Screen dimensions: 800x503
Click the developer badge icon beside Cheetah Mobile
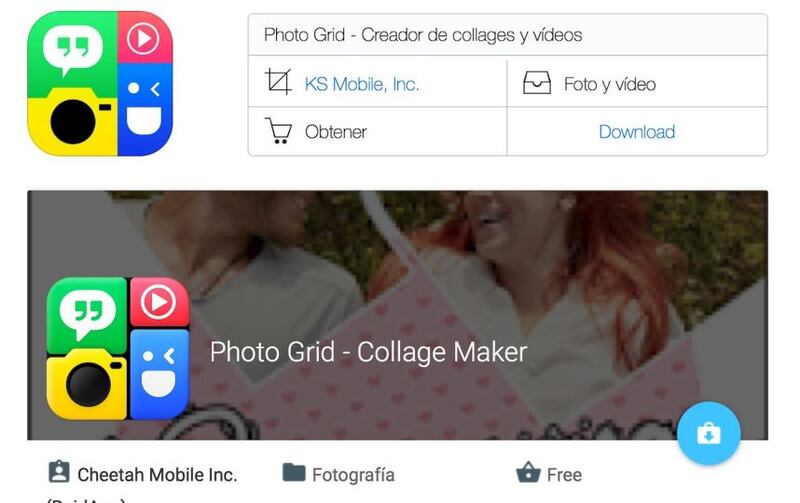[x=59, y=472]
